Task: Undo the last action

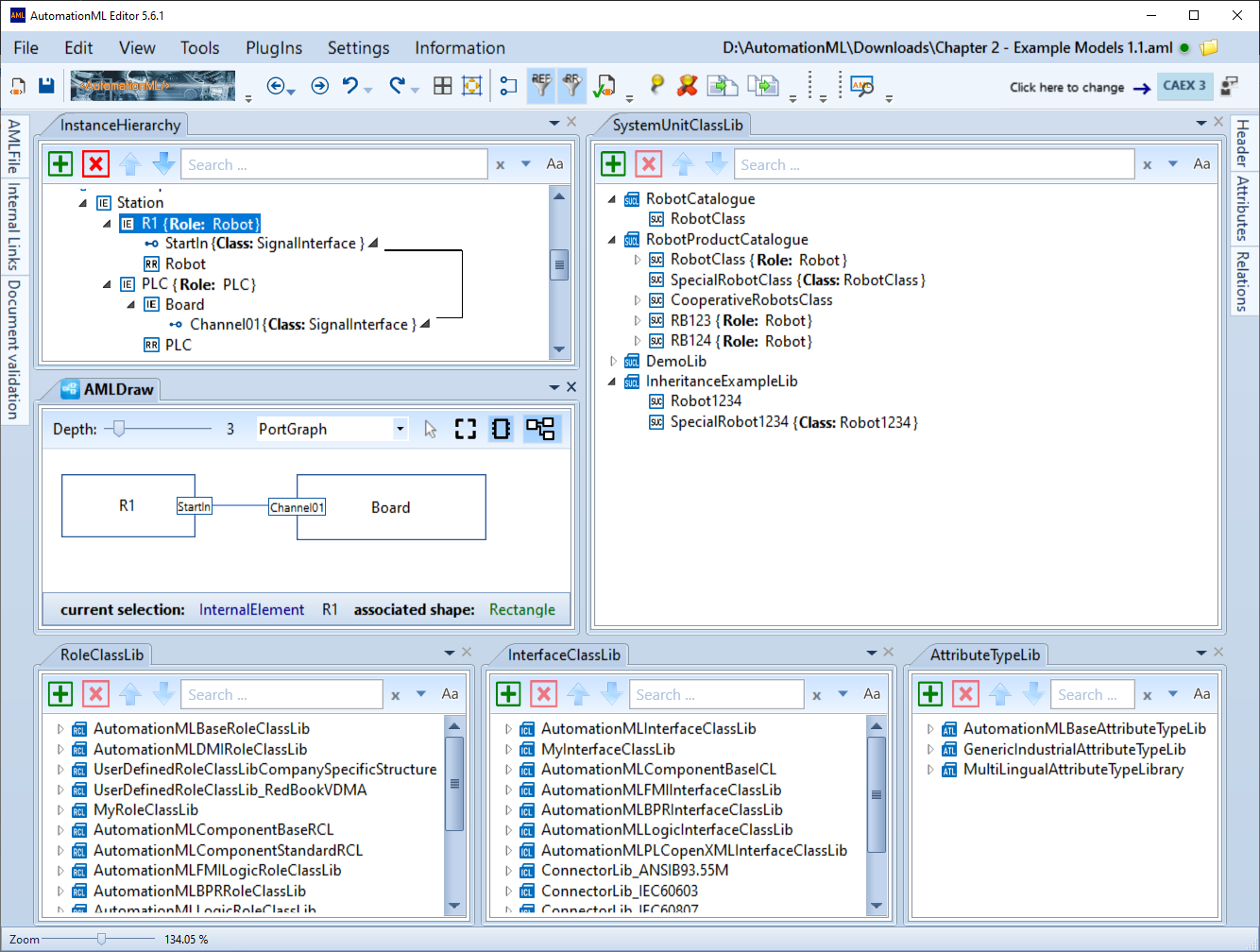Action: (x=350, y=86)
